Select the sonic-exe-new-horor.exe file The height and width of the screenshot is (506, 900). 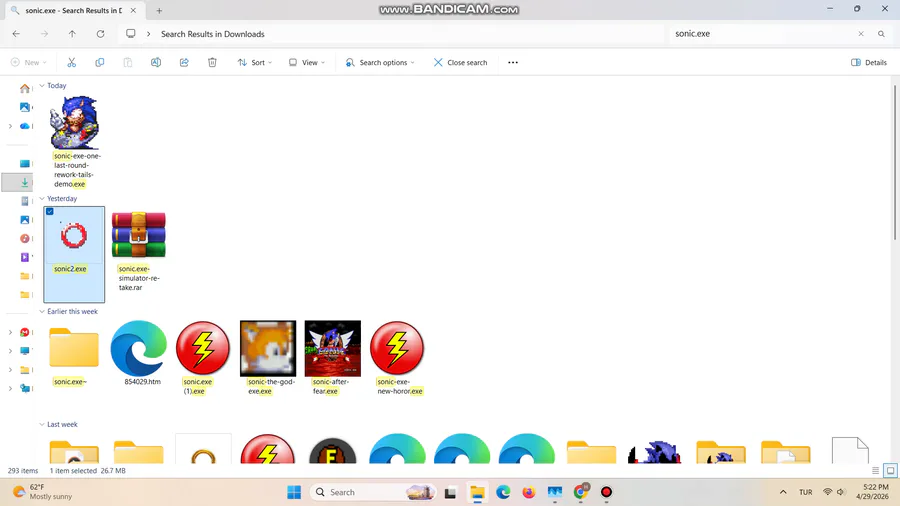(397, 358)
